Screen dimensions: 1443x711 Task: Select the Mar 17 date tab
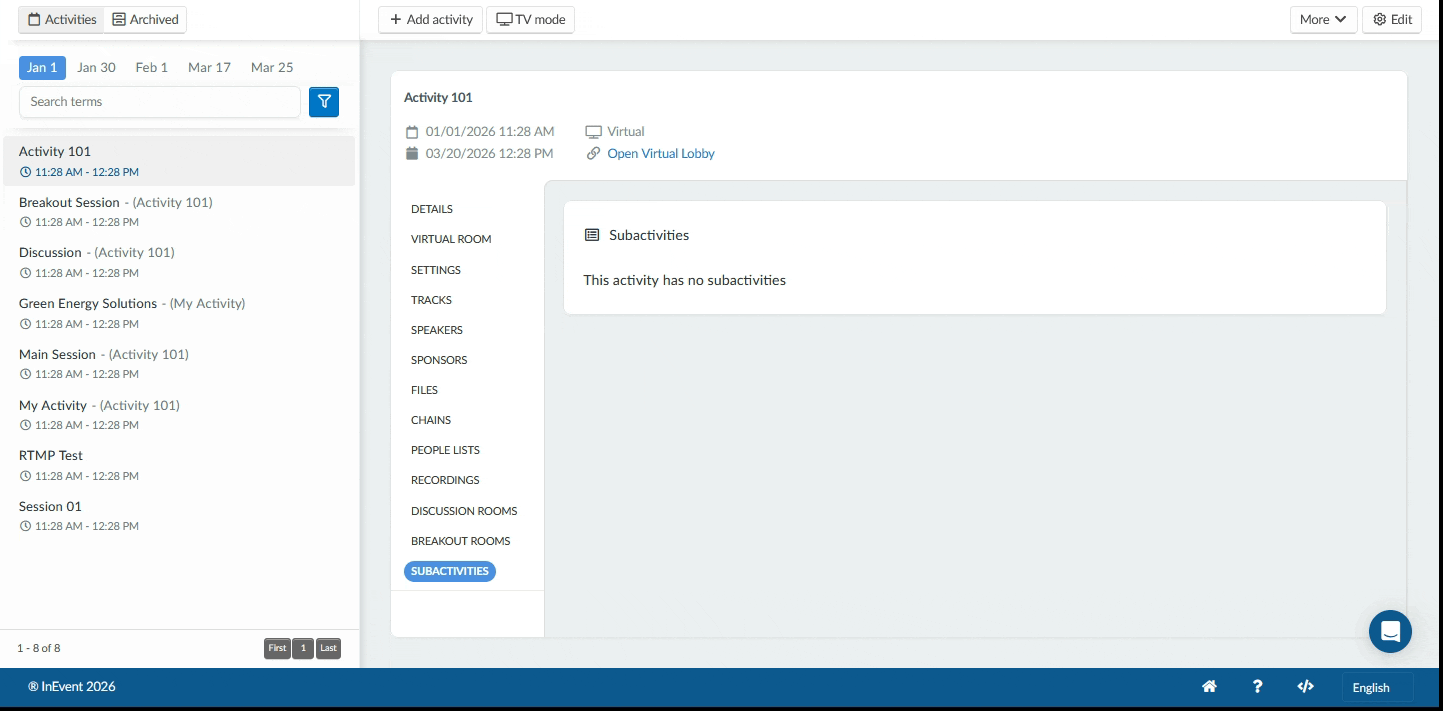(209, 68)
